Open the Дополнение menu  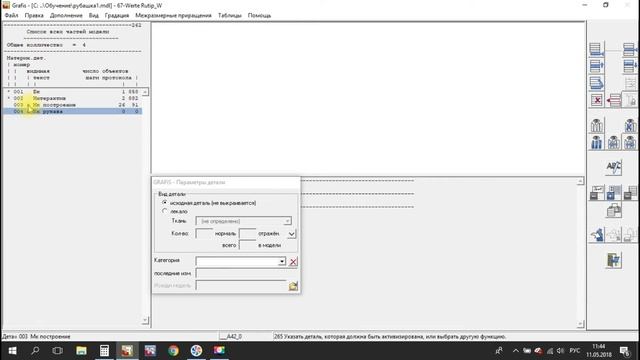tap(66, 16)
